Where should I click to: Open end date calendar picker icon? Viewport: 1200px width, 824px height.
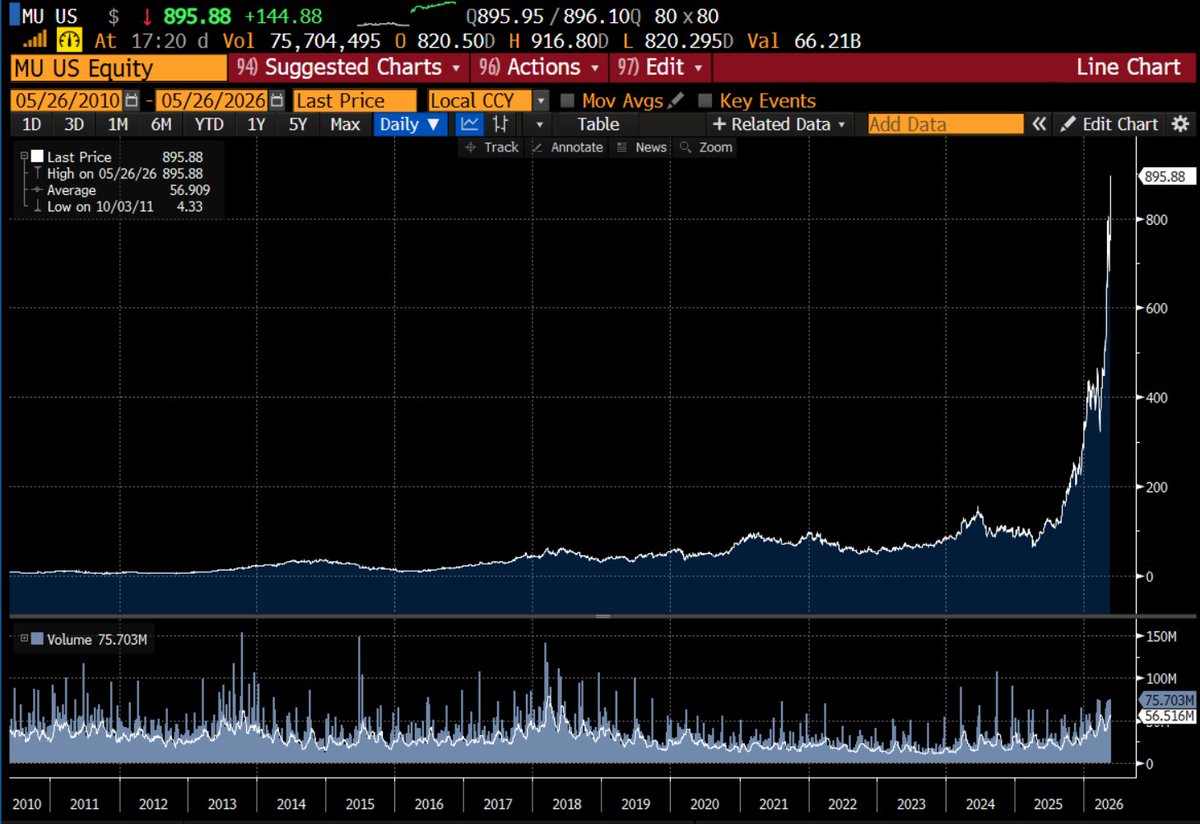tap(277, 101)
